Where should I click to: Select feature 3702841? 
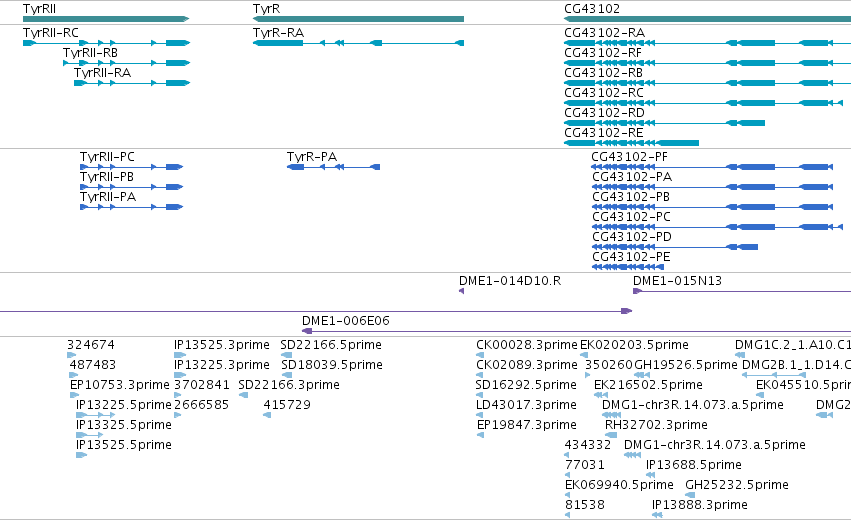click(177, 395)
